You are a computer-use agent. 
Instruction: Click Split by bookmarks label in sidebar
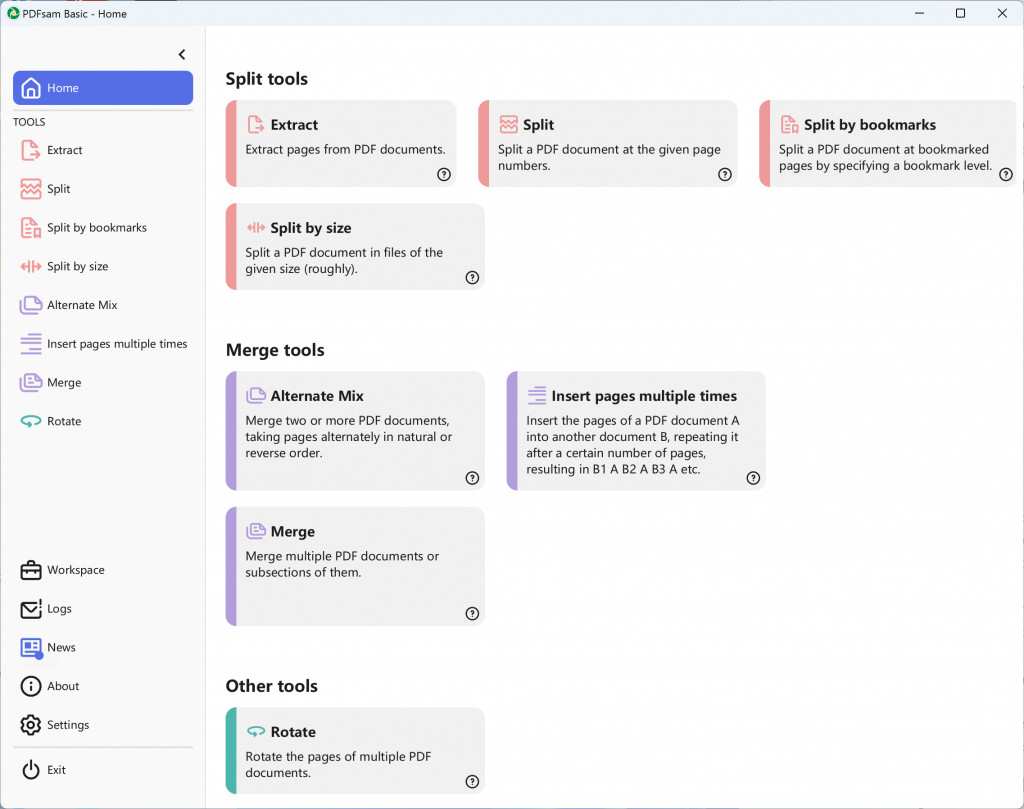pyautogui.click(x=97, y=228)
